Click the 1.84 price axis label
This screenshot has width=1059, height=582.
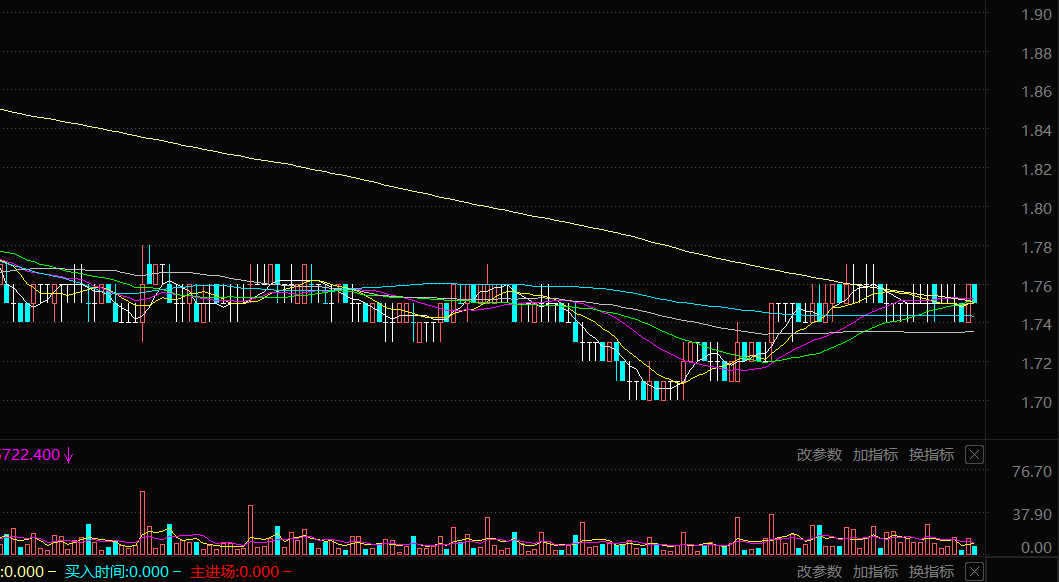click(x=1036, y=130)
